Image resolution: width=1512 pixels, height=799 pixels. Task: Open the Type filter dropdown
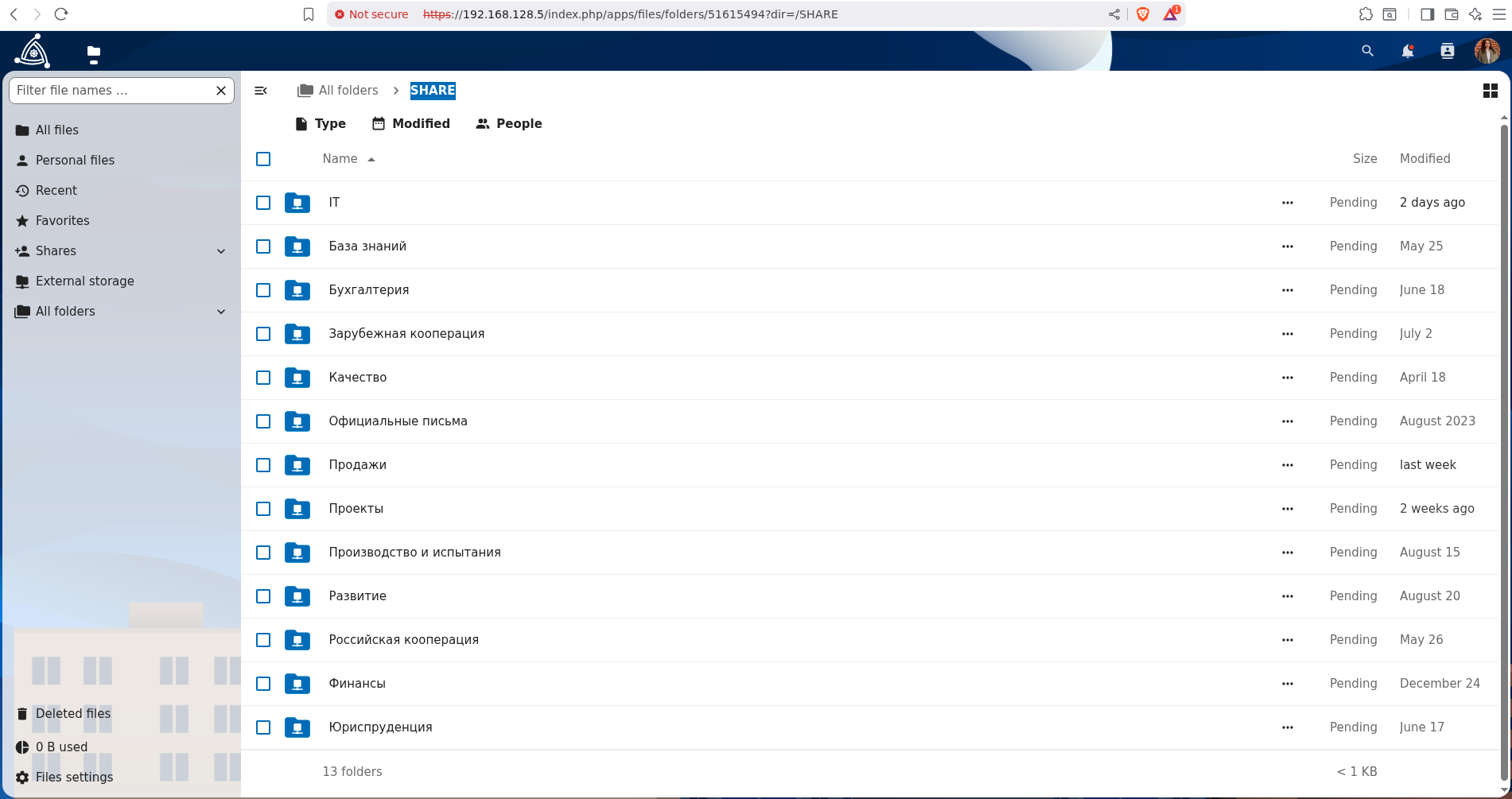pyautogui.click(x=321, y=124)
